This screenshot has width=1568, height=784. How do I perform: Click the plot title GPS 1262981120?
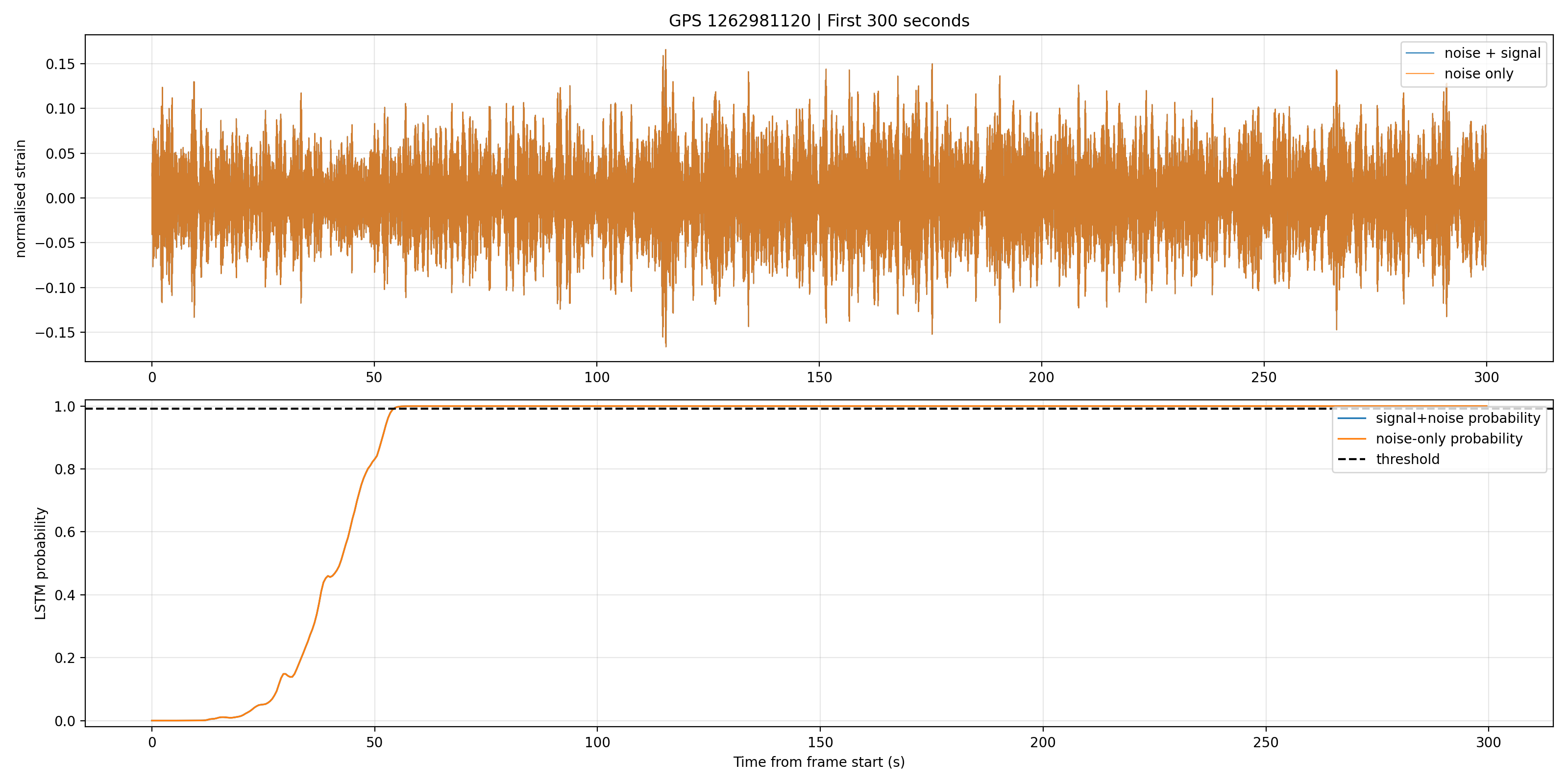(819, 21)
